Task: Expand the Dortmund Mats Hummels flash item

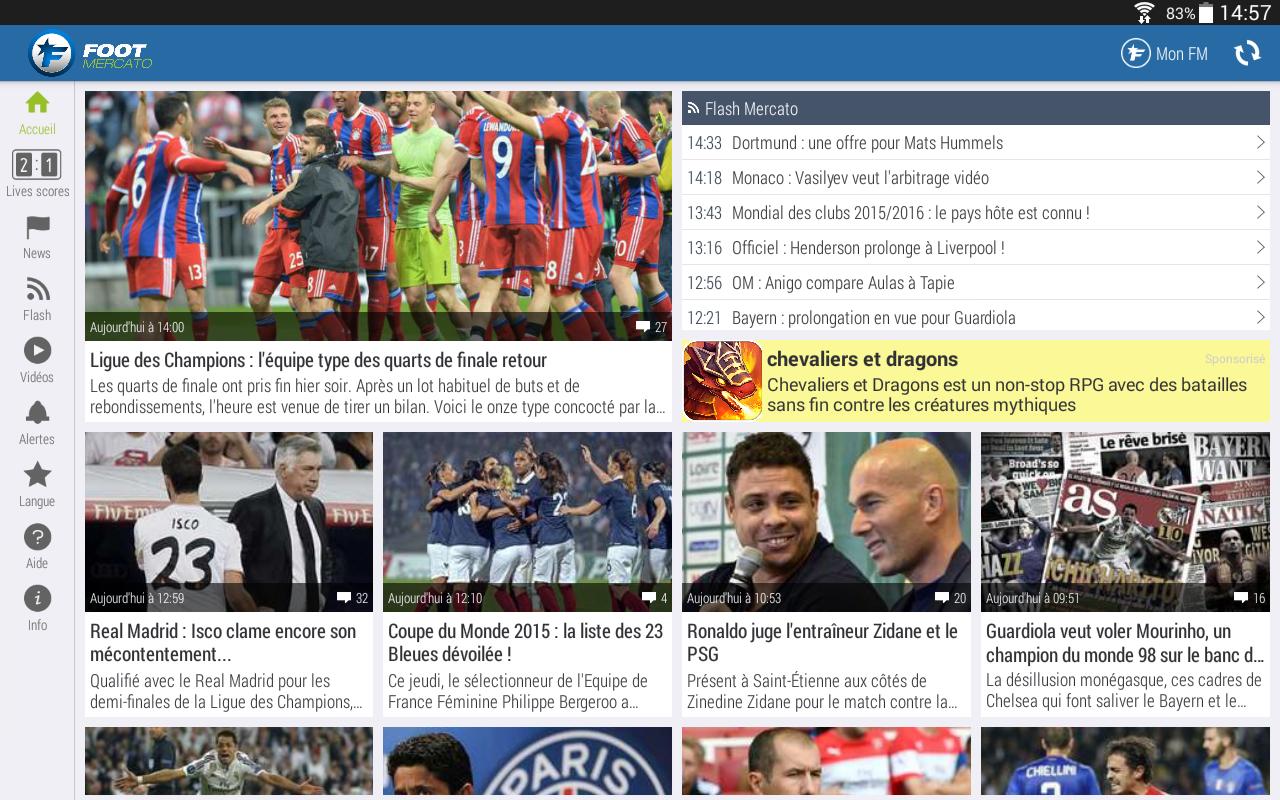Action: click(x=975, y=142)
